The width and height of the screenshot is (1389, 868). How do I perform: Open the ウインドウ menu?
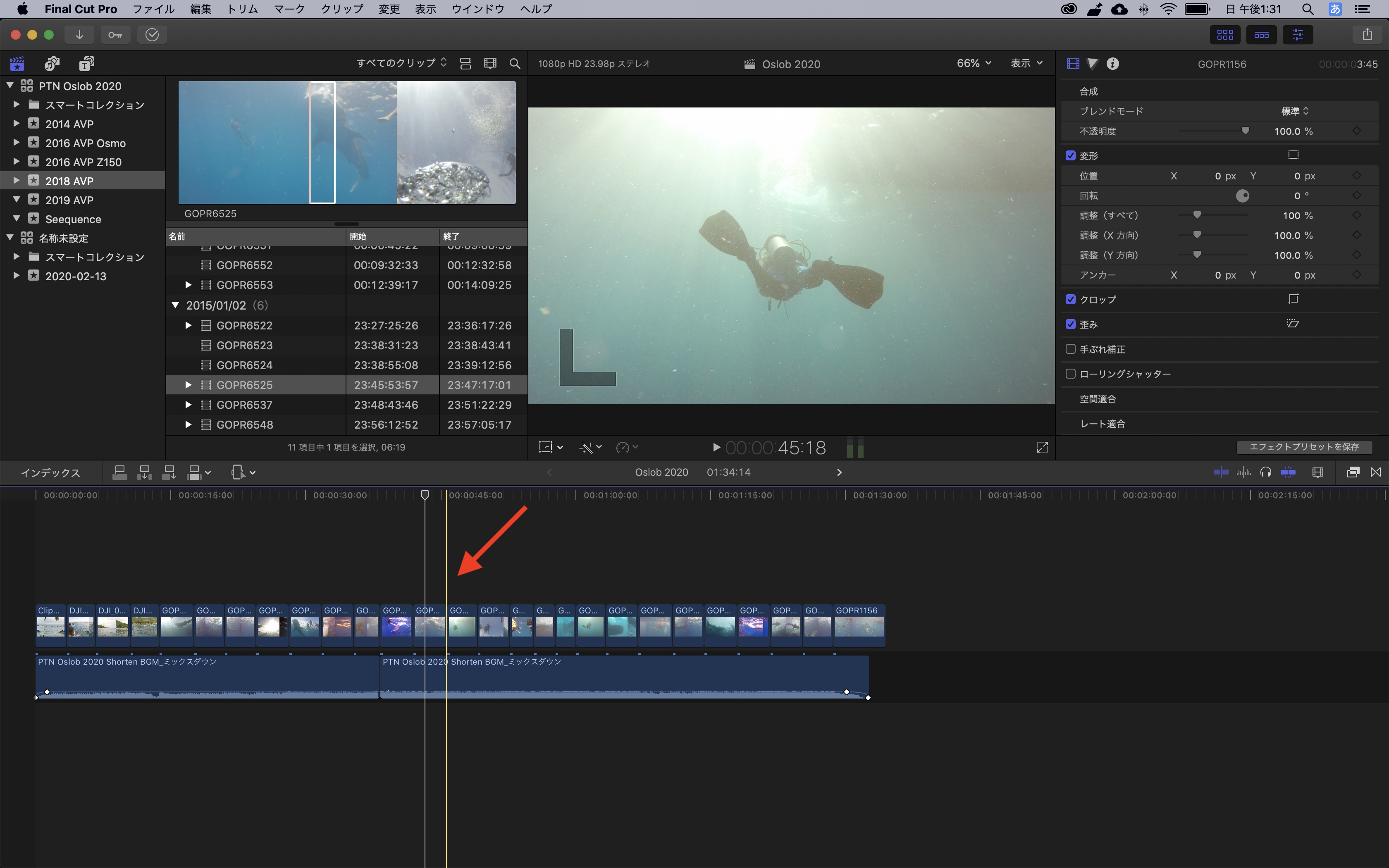[x=477, y=9]
